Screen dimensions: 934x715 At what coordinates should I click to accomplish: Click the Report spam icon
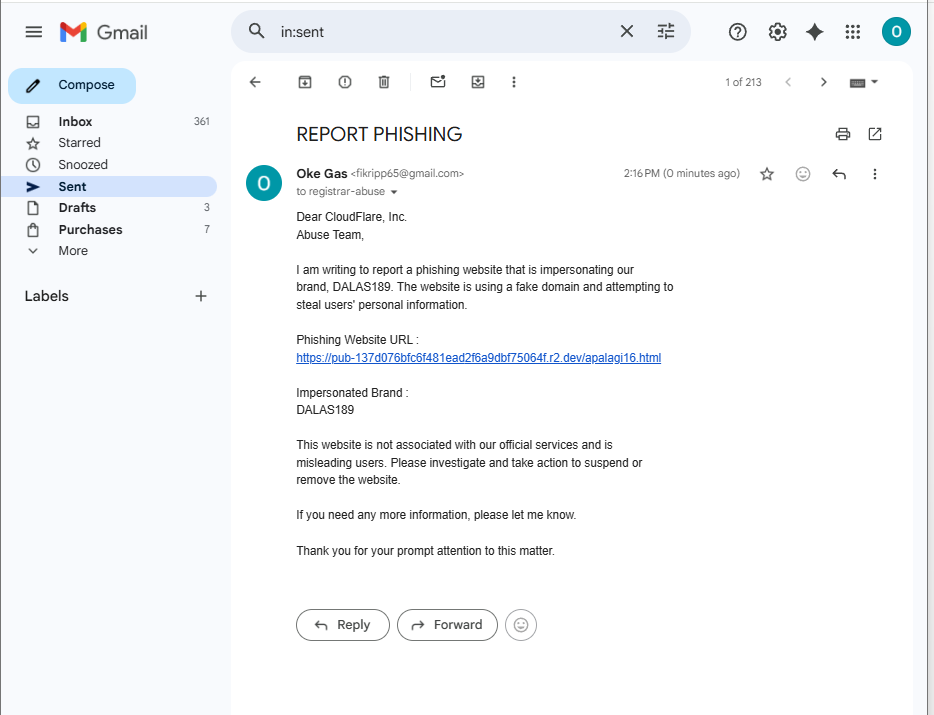(x=345, y=82)
